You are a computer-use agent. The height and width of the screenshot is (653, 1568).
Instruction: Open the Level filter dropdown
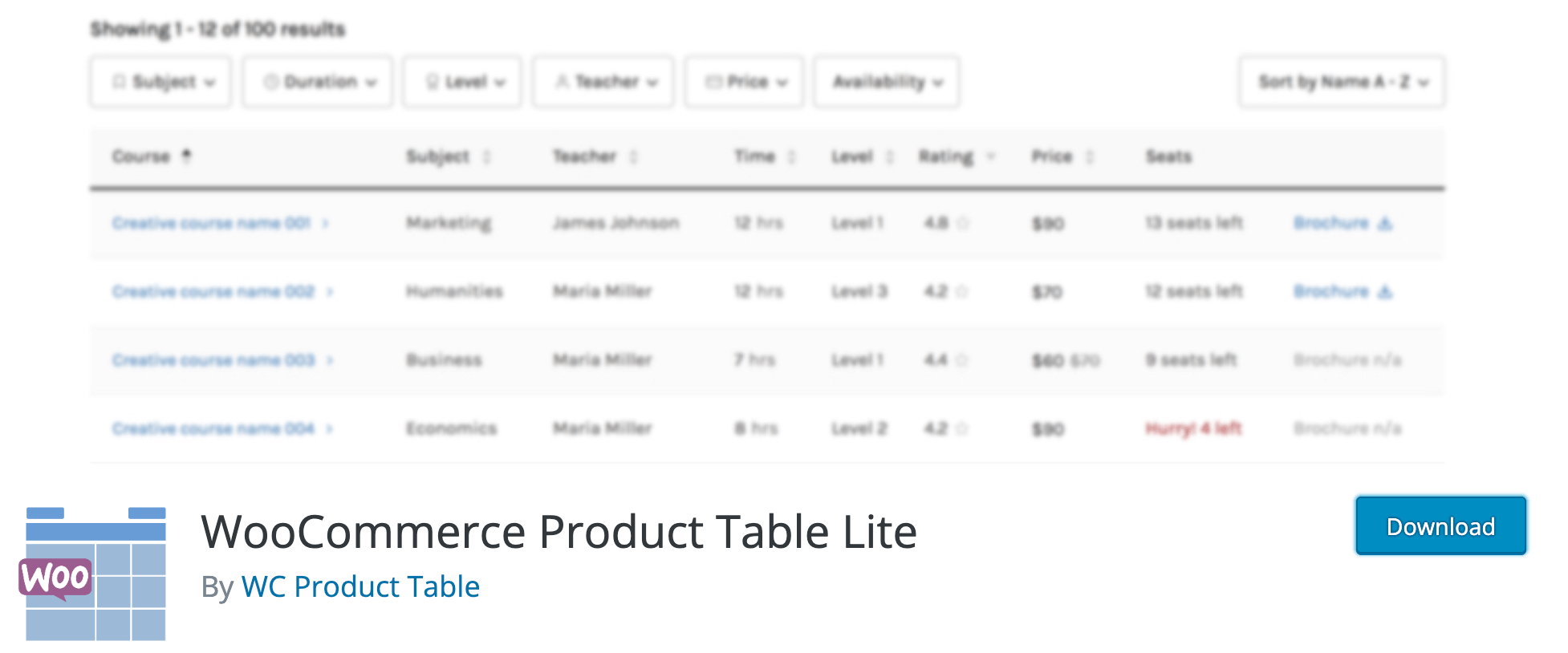(x=462, y=82)
